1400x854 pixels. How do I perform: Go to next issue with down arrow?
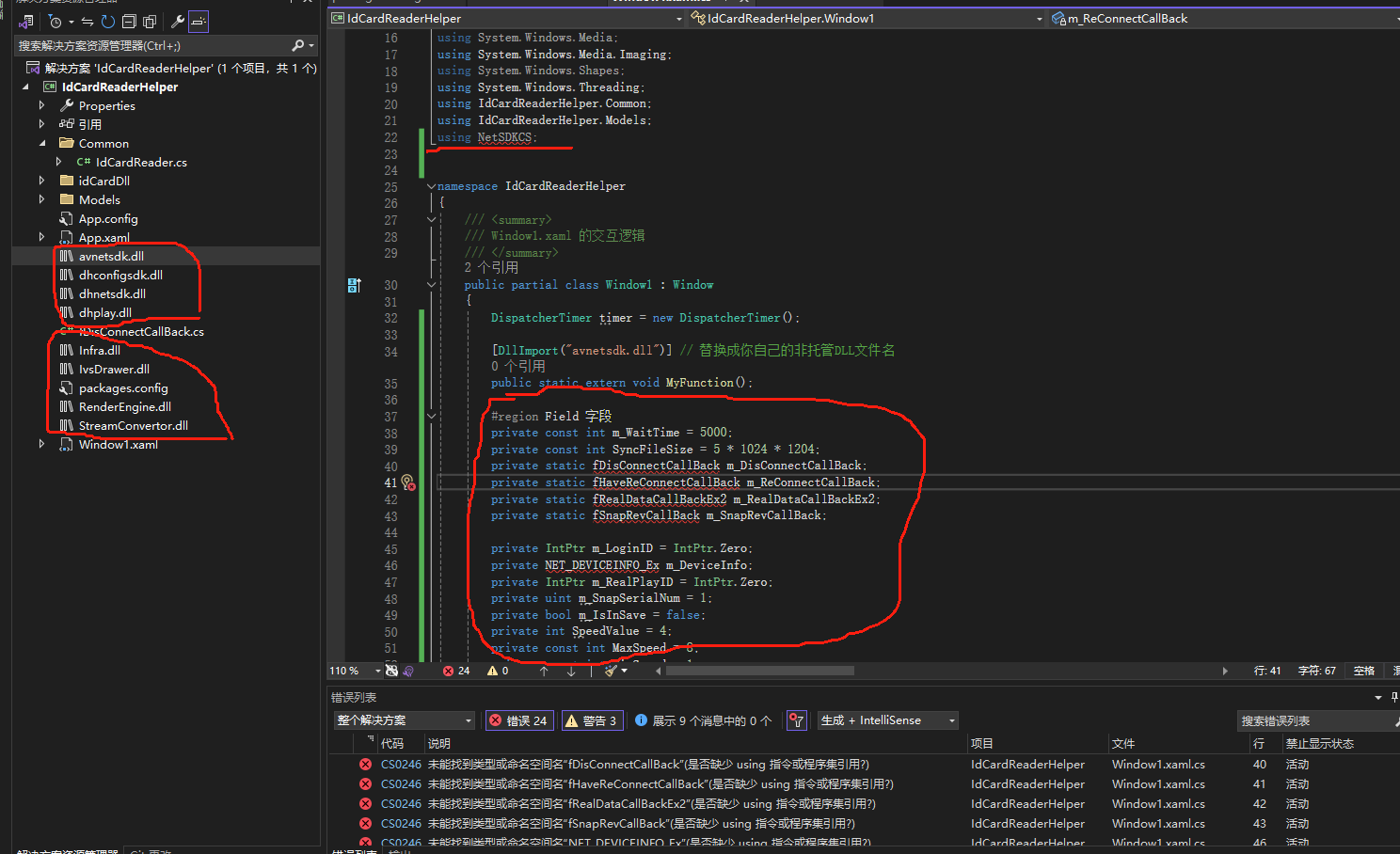(x=571, y=671)
